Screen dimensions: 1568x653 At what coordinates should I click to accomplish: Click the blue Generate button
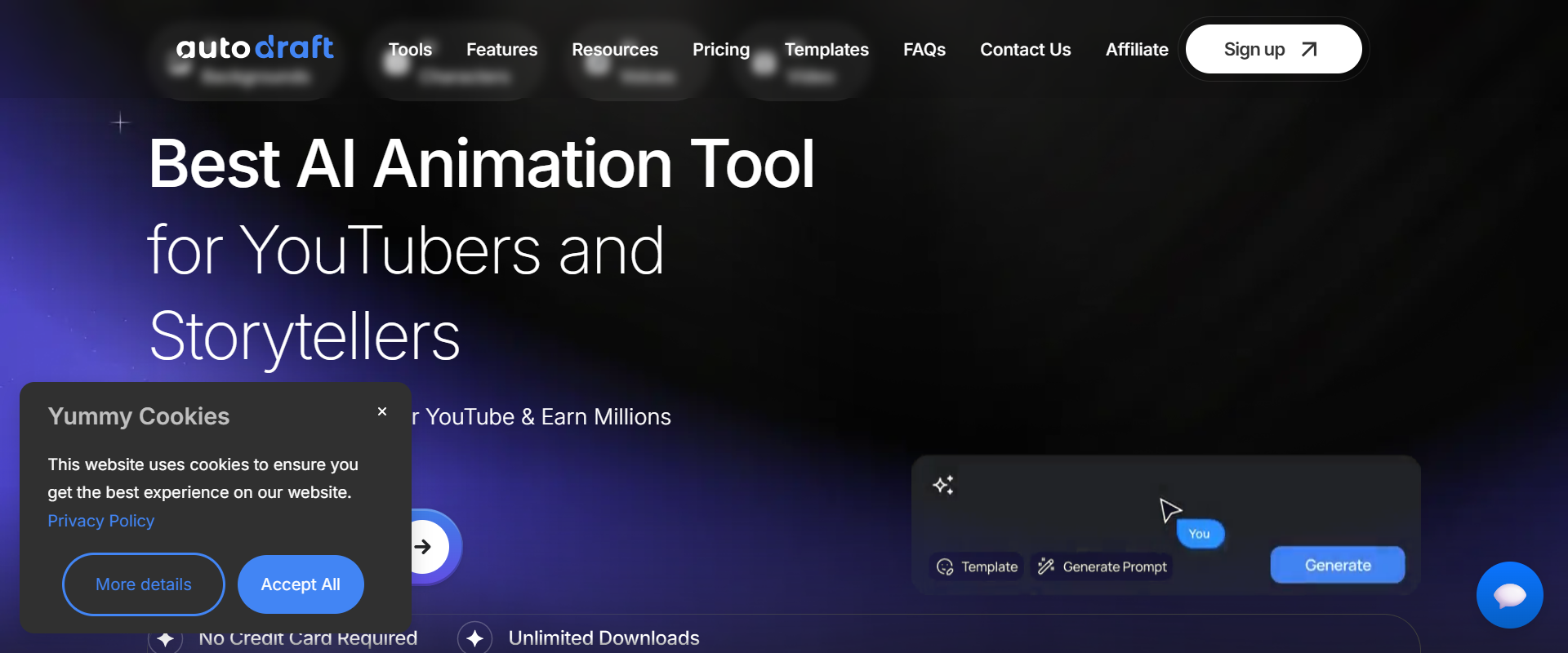[x=1337, y=565]
